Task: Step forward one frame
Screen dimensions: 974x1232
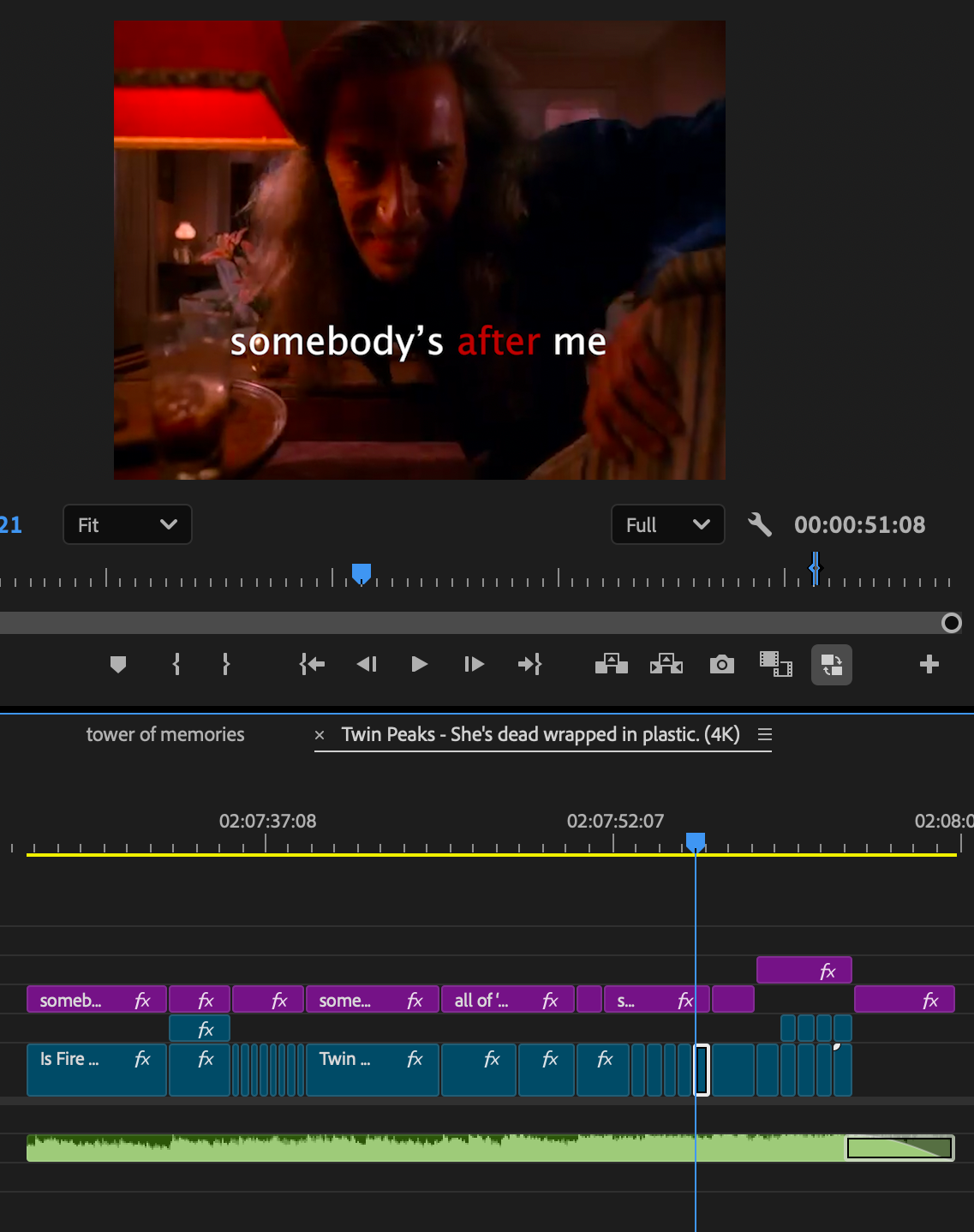Action: 474,664
